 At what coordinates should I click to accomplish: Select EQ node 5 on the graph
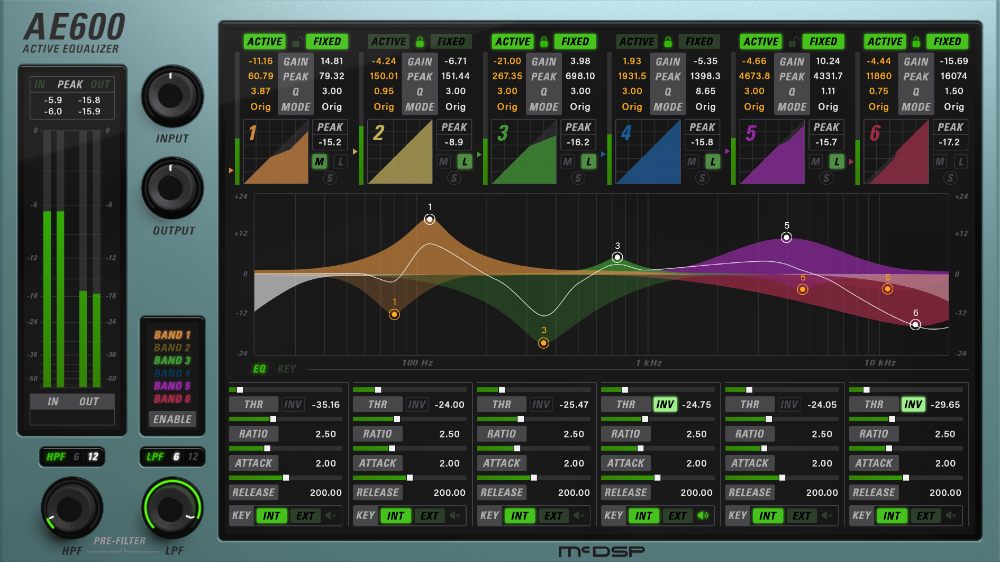(x=787, y=237)
